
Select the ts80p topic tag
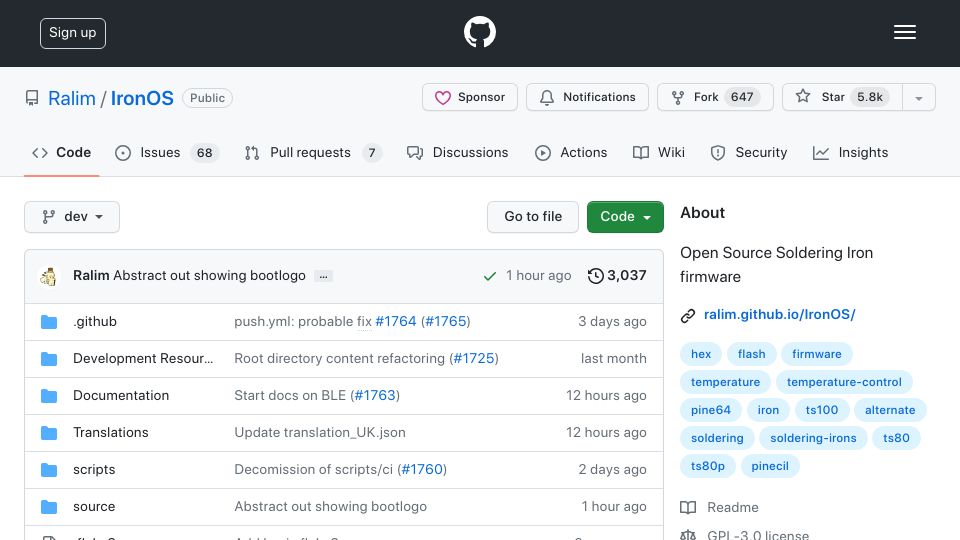(x=708, y=467)
